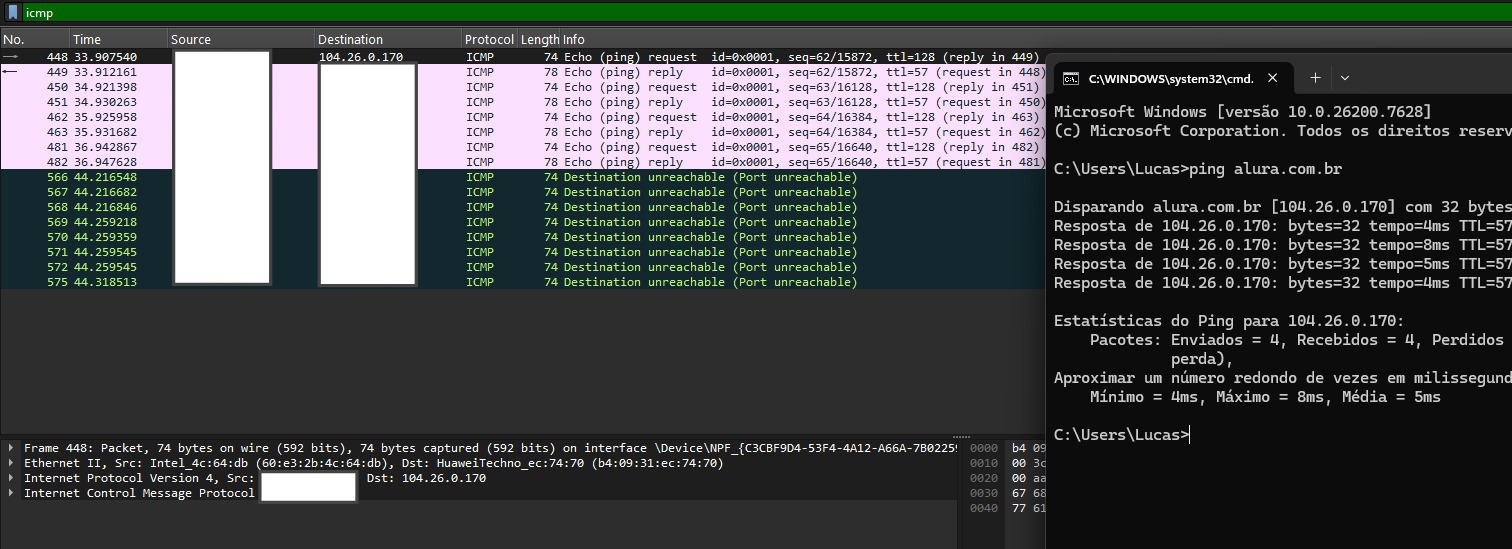
Task: Sort by the Destination column header
Action: pyautogui.click(x=387, y=40)
